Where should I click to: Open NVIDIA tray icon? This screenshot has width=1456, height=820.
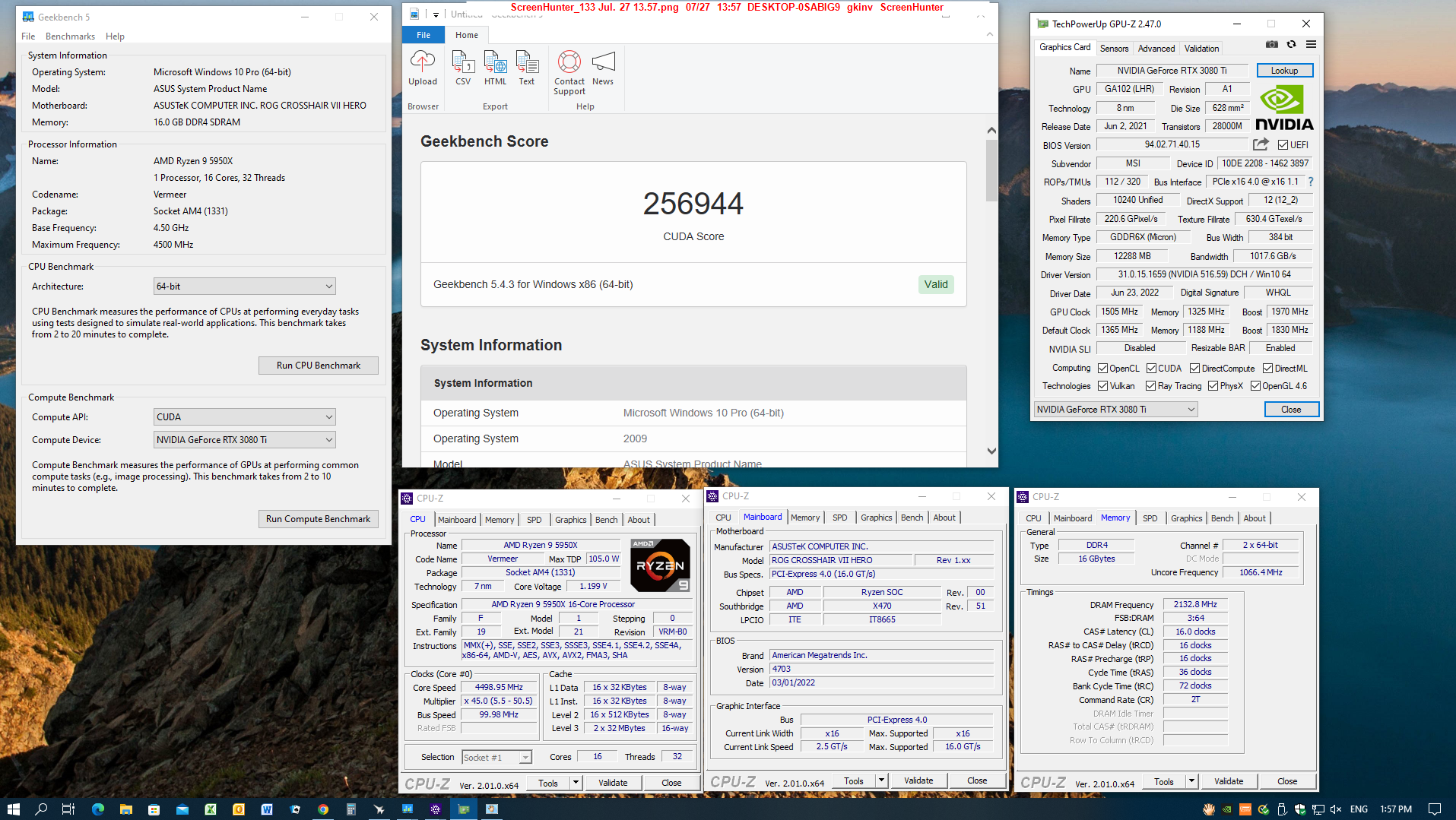pos(1226,809)
